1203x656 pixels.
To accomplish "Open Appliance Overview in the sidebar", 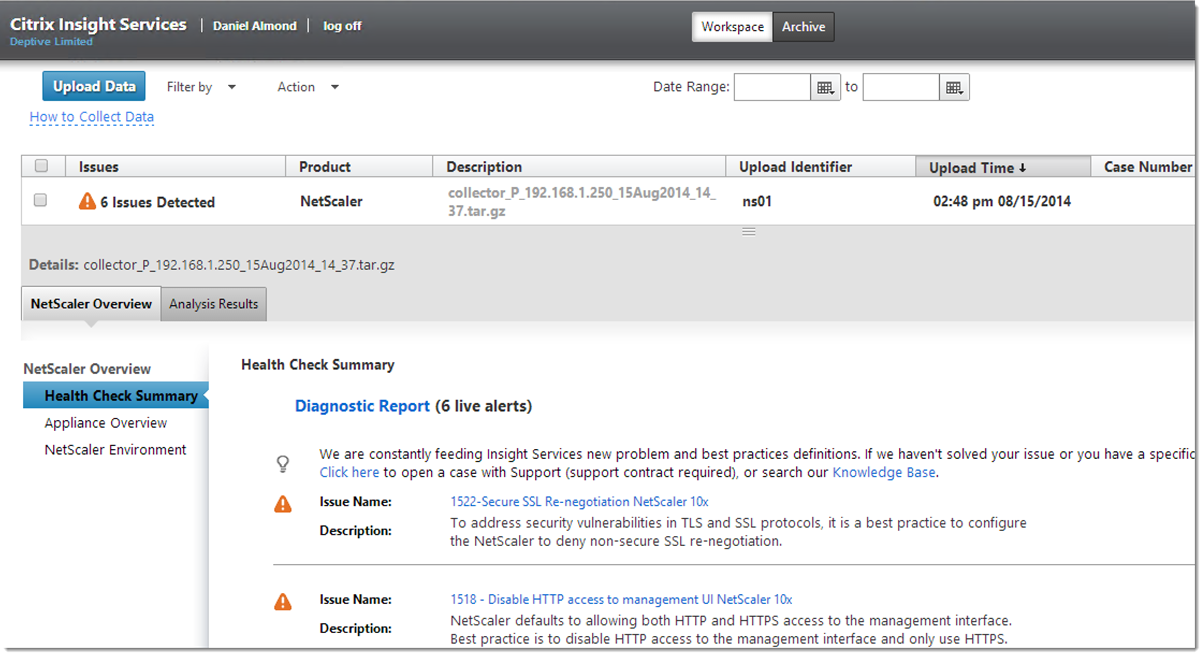I will [x=106, y=423].
